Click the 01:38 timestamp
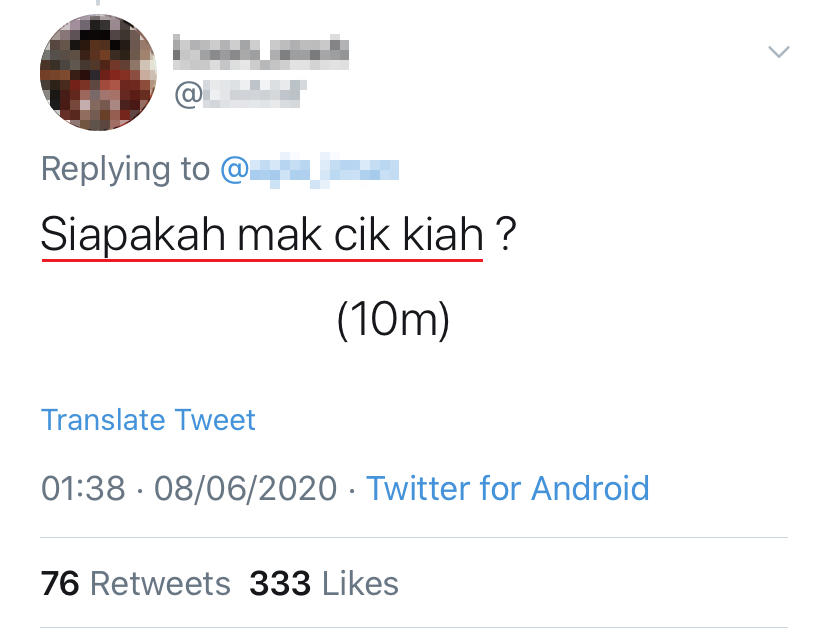 pyautogui.click(x=83, y=488)
